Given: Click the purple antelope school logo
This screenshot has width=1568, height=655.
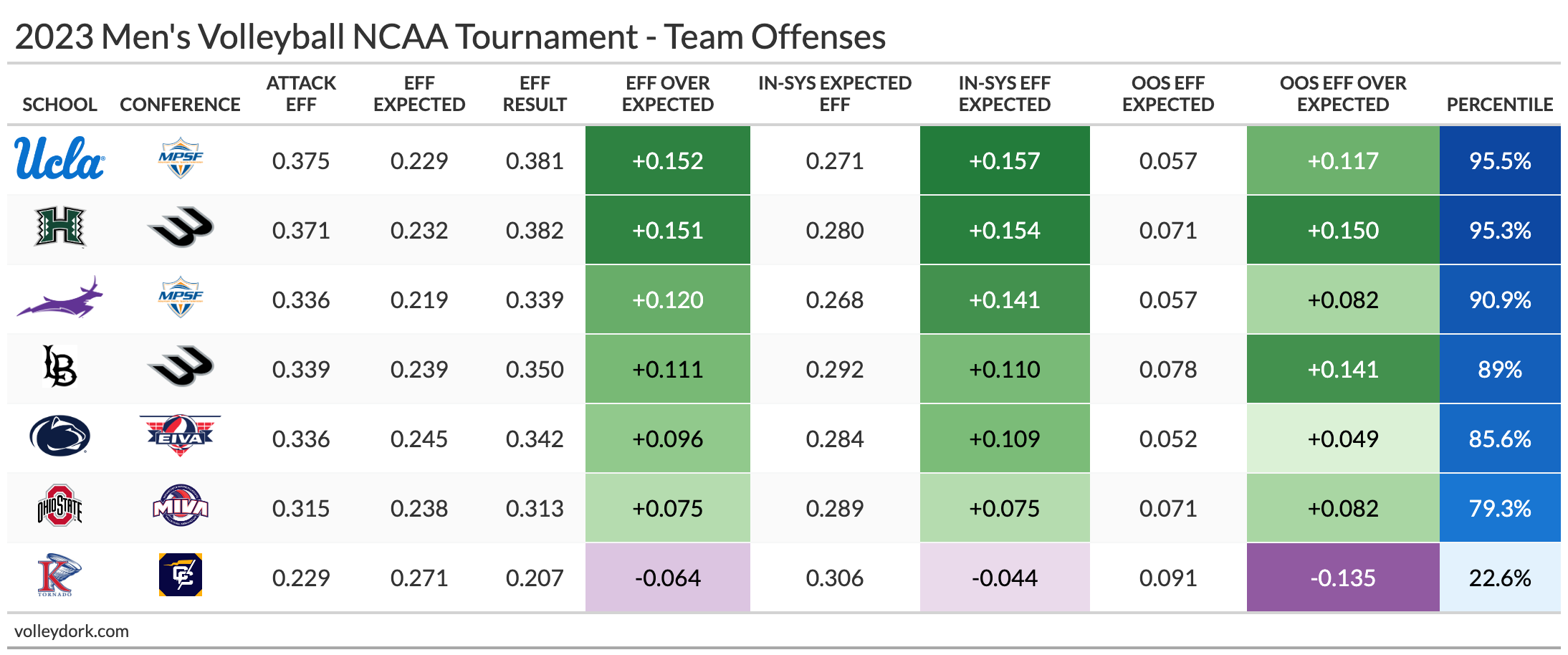Looking at the screenshot, I should coord(59,297).
